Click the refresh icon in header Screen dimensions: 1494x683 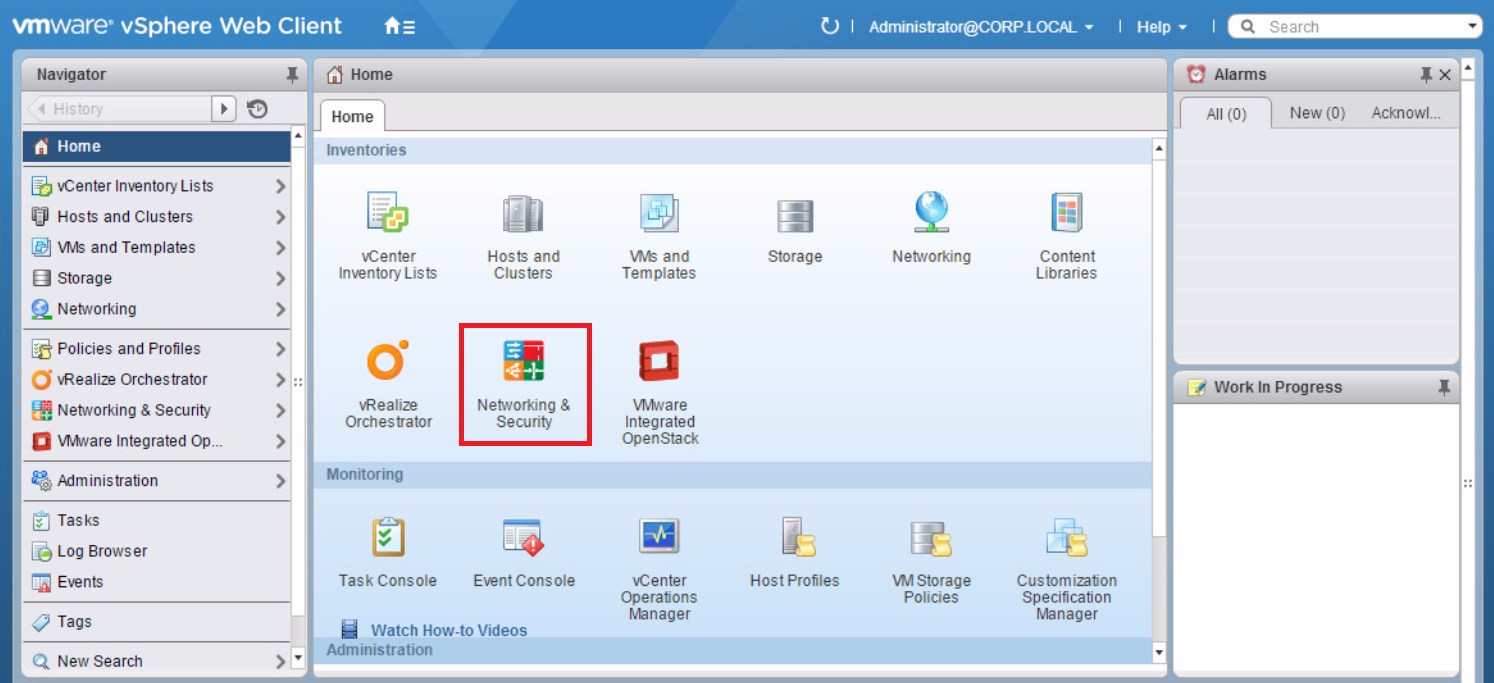pyautogui.click(x=829, y=26)
